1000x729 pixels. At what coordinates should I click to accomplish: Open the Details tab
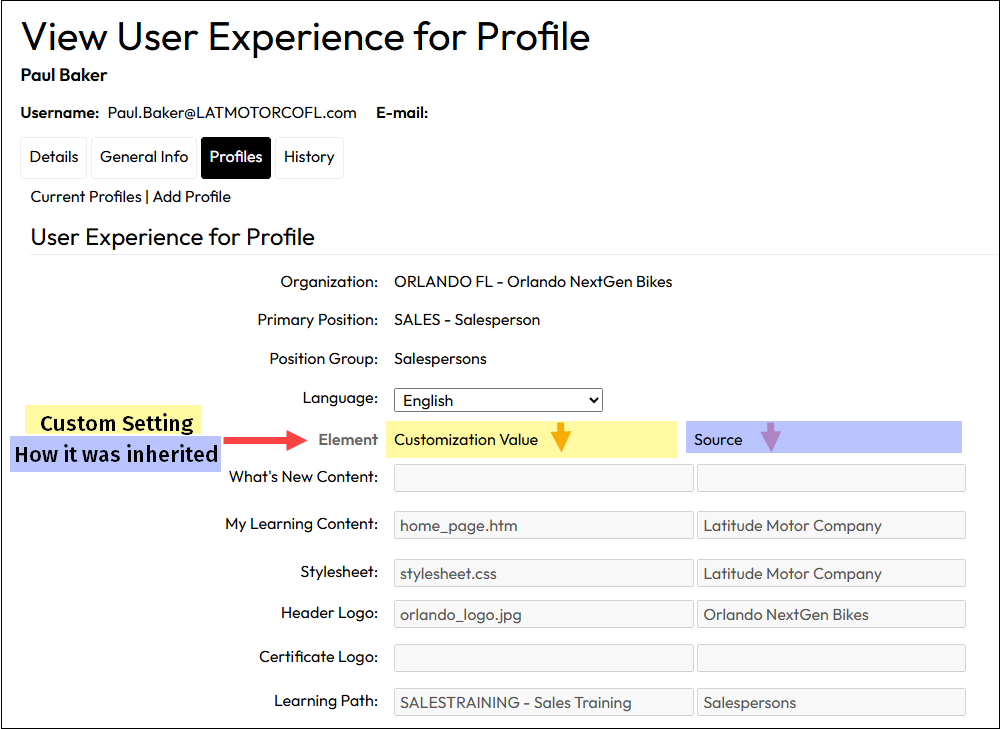(x=54, y=157)
